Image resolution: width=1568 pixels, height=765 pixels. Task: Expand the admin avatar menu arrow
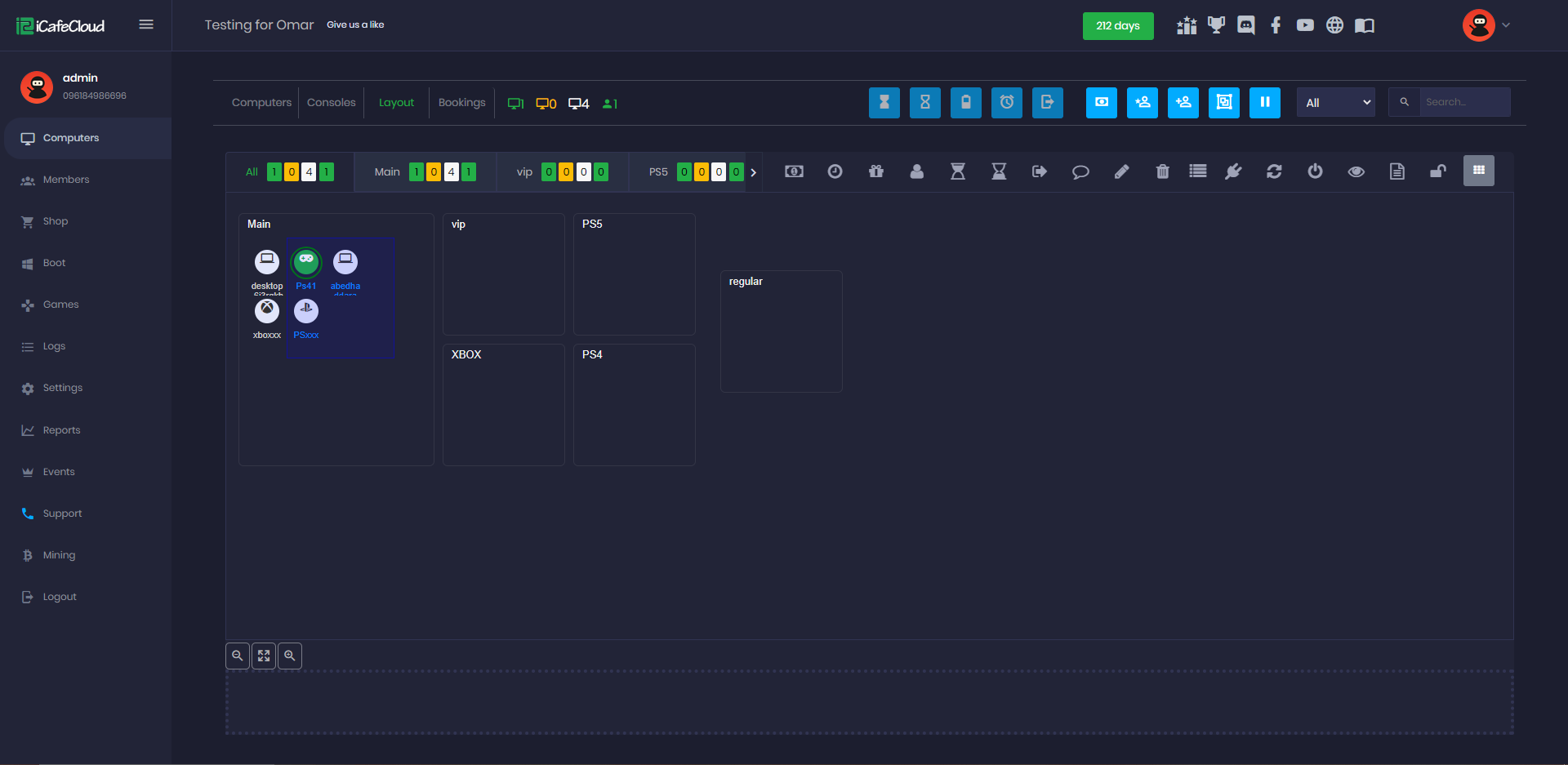click(1506, 25)
